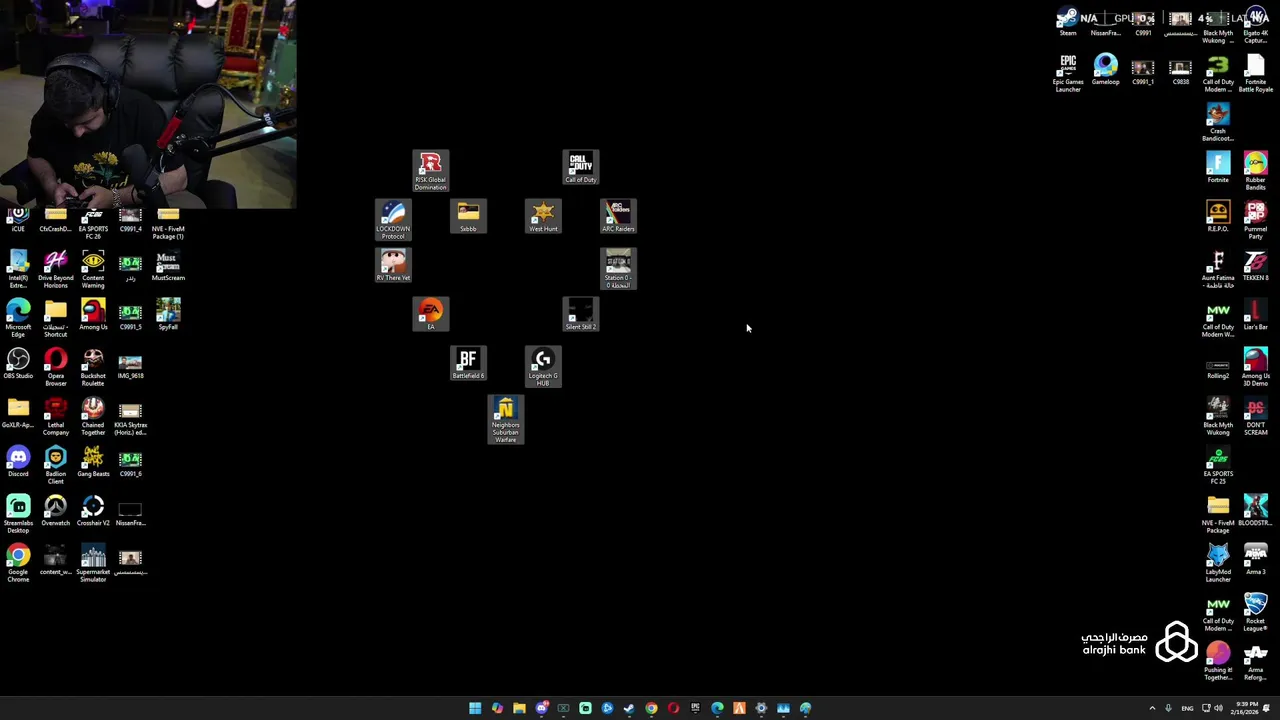Image resolution: width=1280 pixels, height=720 pixels.
Task: Select the MustScream desktop icon
Action: point(168,265)
